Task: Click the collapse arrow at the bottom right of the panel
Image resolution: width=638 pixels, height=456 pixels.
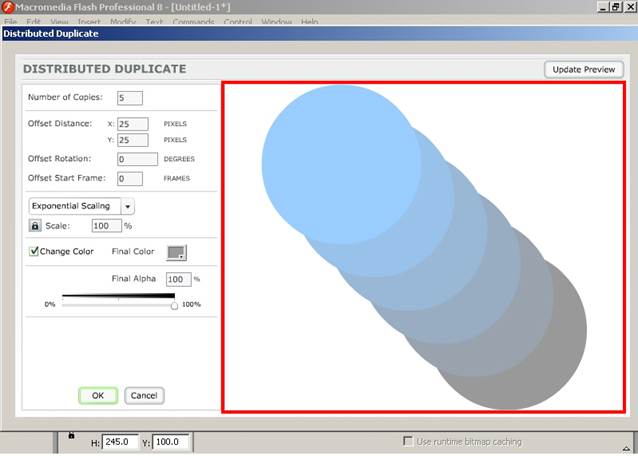Action: tap(626, 448)
